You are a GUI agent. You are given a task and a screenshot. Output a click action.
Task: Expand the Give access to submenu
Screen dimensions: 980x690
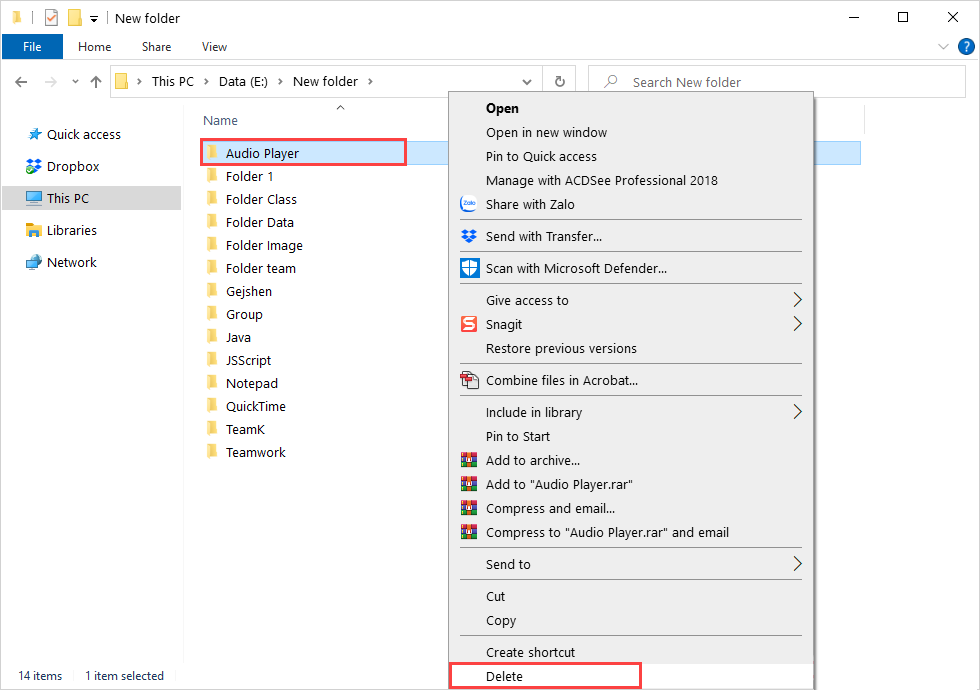(x=797, y=300)
